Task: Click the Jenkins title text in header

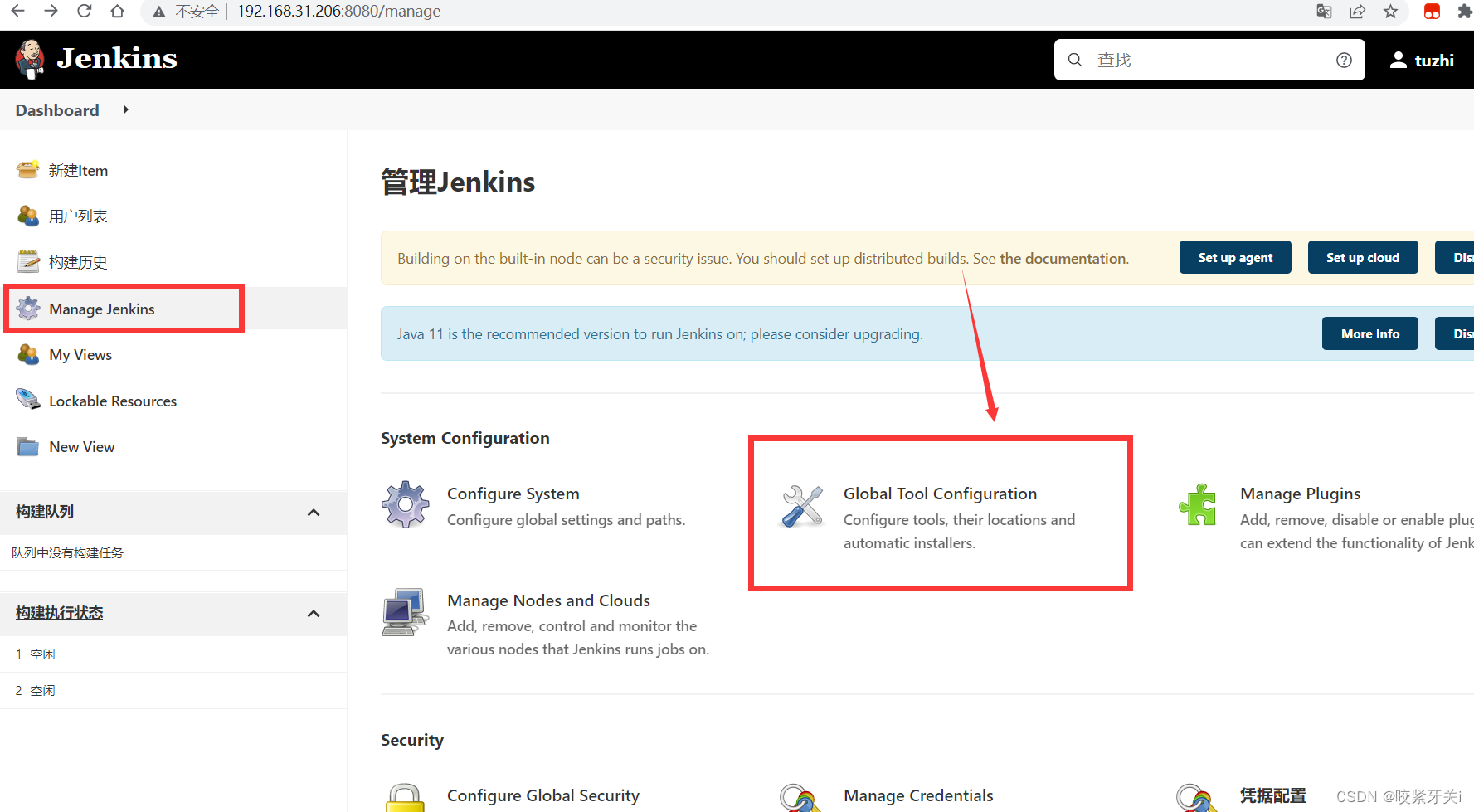Action: click(117, 58)
